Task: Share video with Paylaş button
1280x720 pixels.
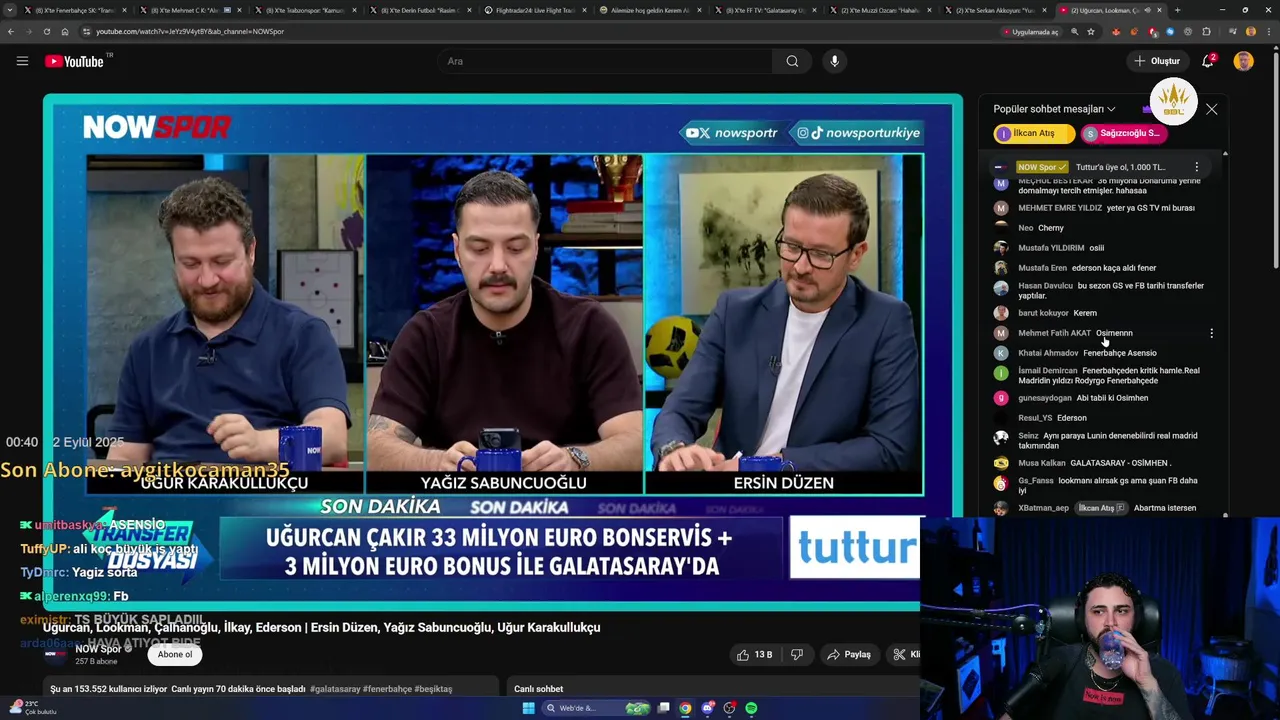Action: click(x=849, y=654)
